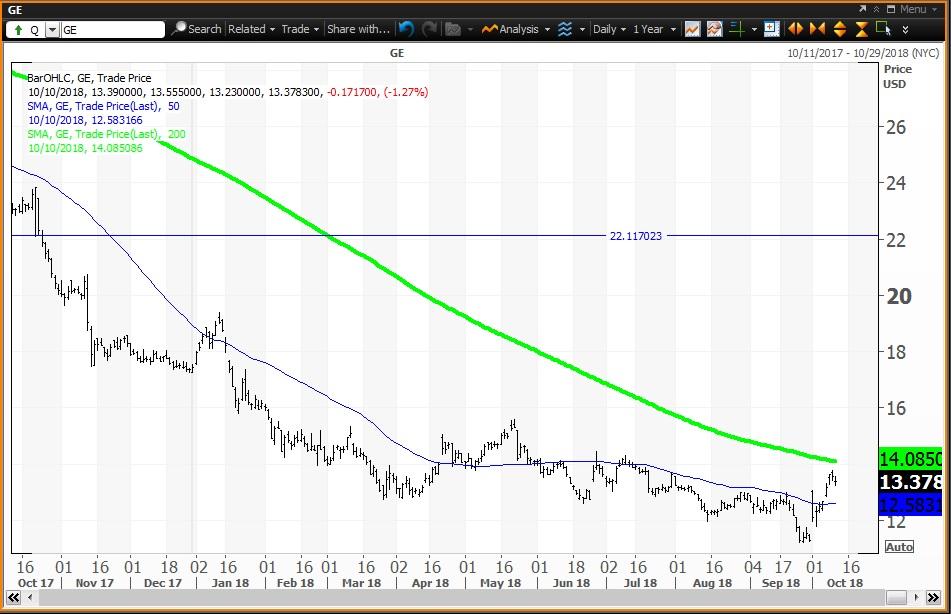
Task: Click the SMA 50 legend label
Action: [x=103, y=106]
